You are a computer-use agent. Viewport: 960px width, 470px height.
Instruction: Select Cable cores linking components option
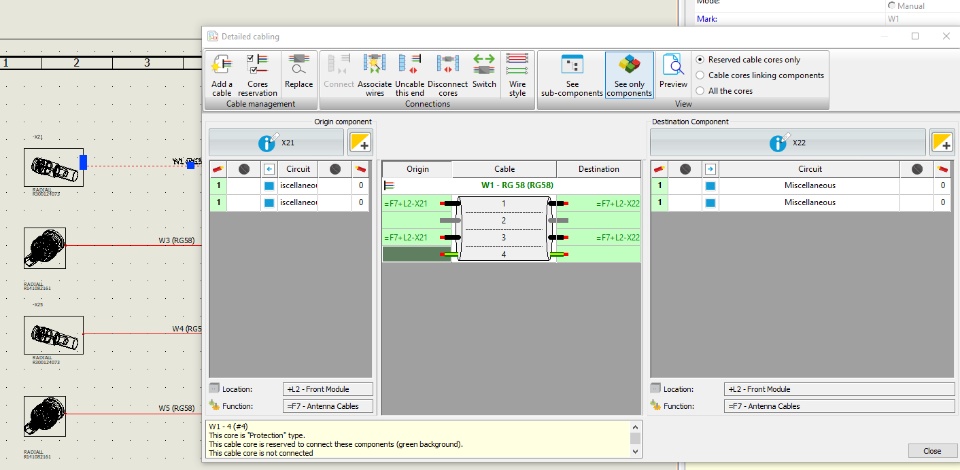coord(760,75)
